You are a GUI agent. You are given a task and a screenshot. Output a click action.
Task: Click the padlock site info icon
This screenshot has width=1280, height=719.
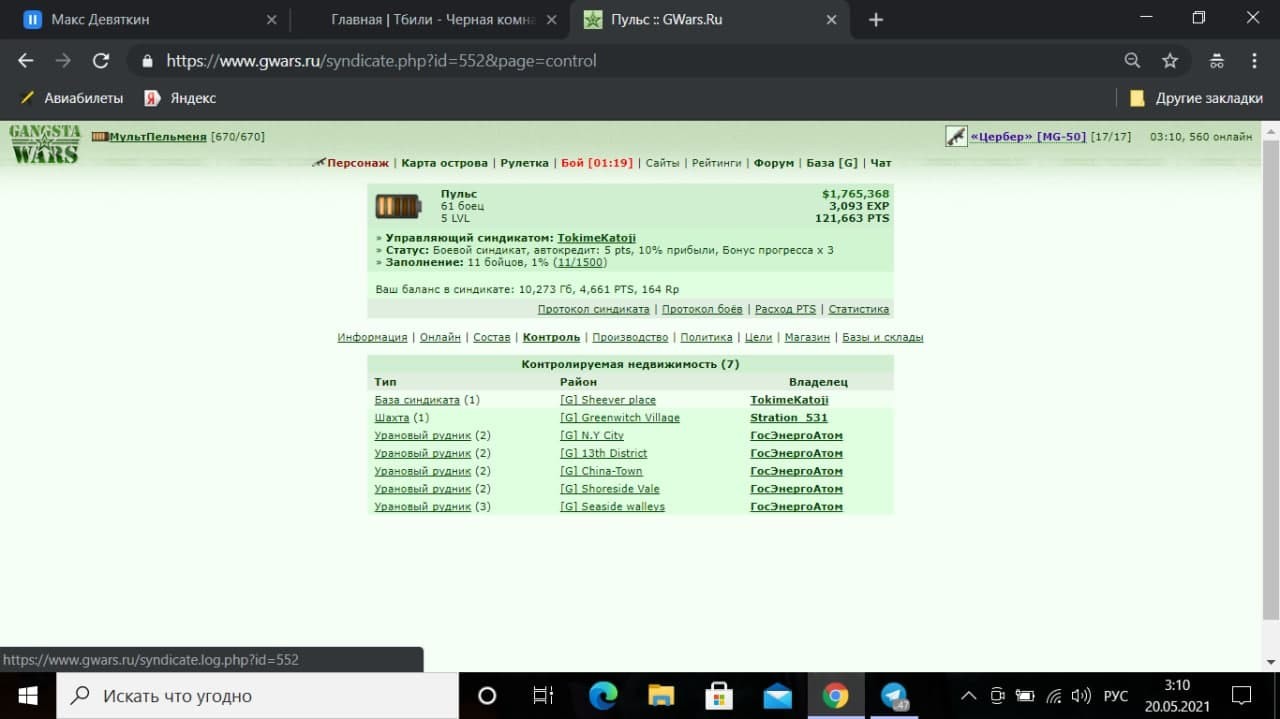point(148,61)
